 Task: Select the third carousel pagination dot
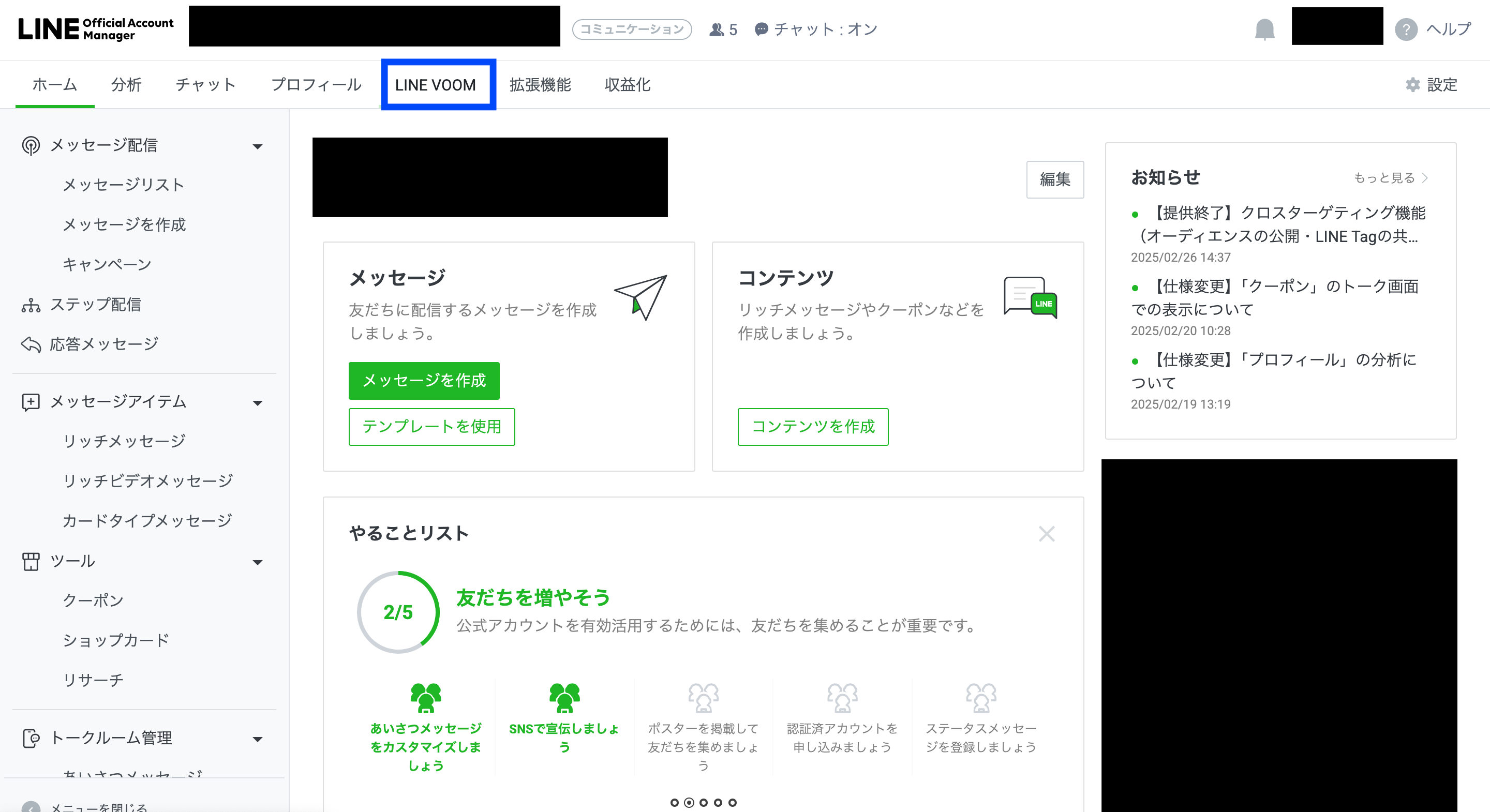(x=704, y=802)
